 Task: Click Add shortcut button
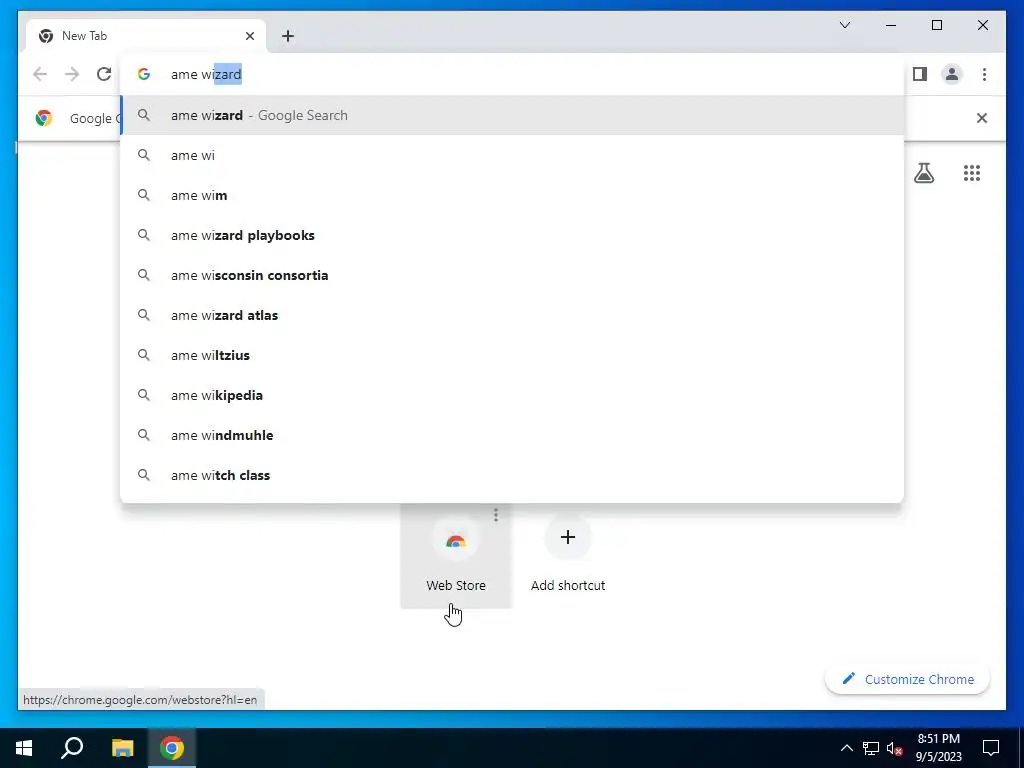pyautogui.click(x=568, y=555)
